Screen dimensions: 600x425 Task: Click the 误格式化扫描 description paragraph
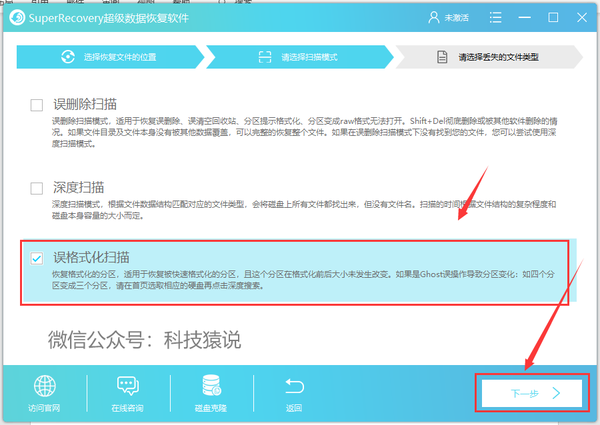click(303, 280)
